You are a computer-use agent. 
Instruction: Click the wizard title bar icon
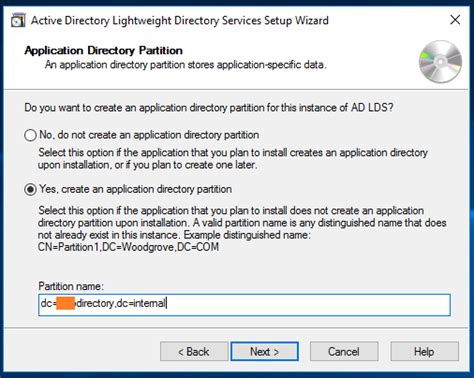[18, 20]
